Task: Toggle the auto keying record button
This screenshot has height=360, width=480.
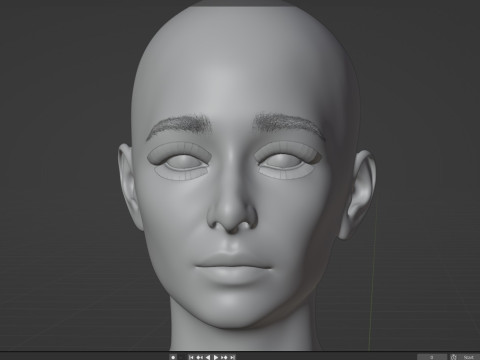Action: (x=173, y=357)
